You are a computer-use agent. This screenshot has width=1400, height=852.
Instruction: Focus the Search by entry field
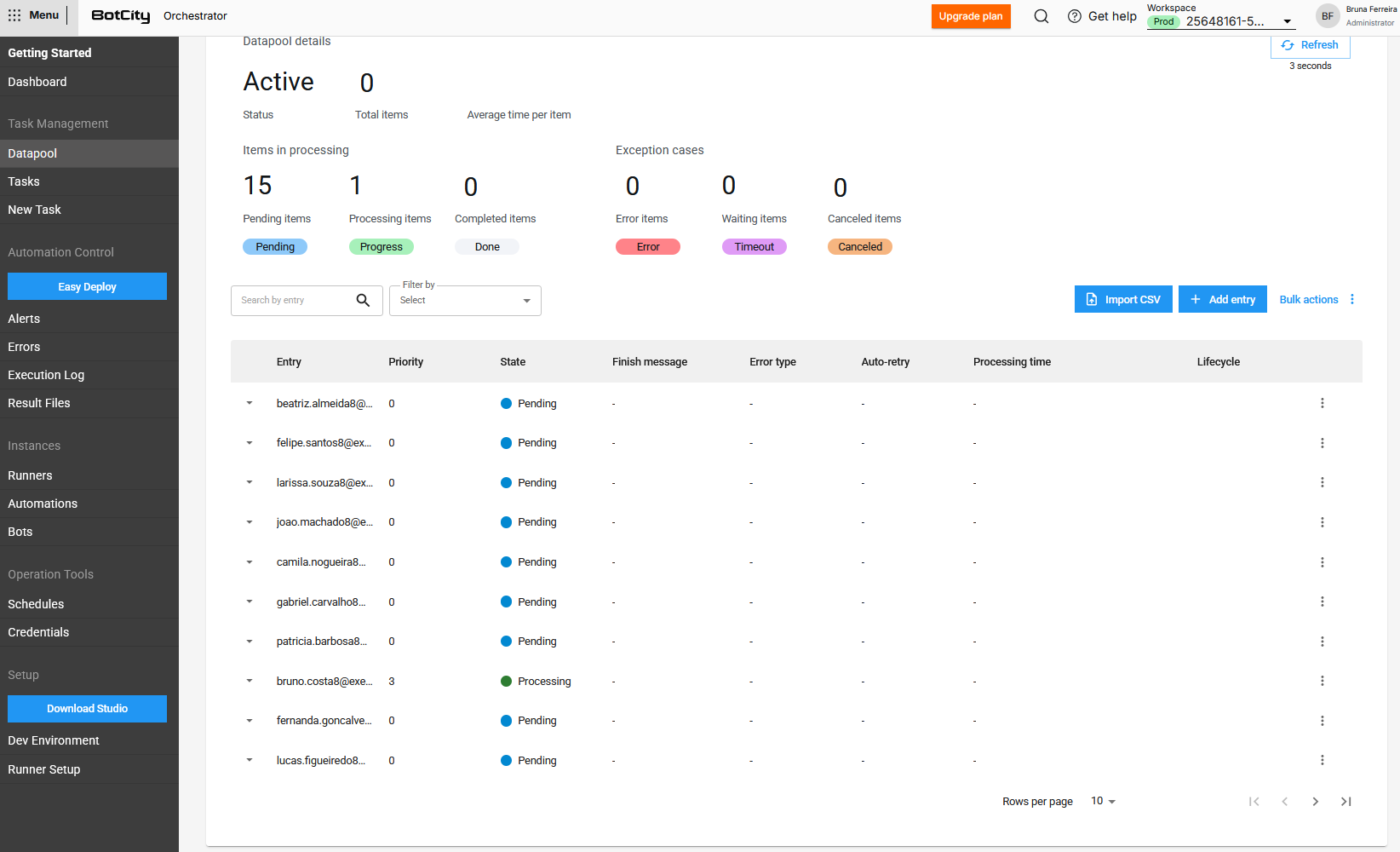(x=294, y=300)
